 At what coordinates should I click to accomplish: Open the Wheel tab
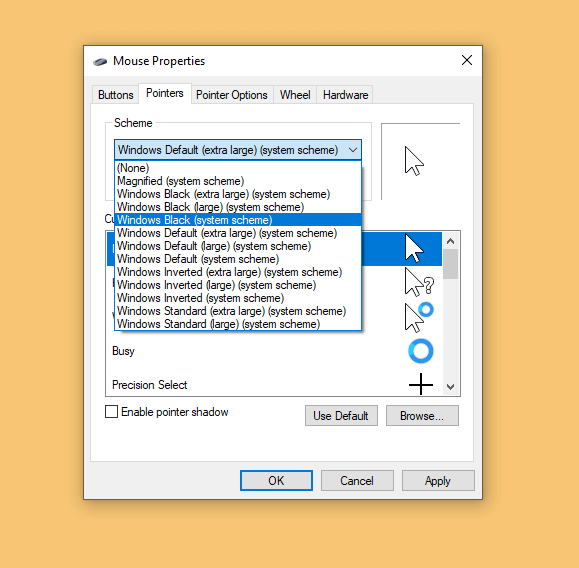point(295,95)
